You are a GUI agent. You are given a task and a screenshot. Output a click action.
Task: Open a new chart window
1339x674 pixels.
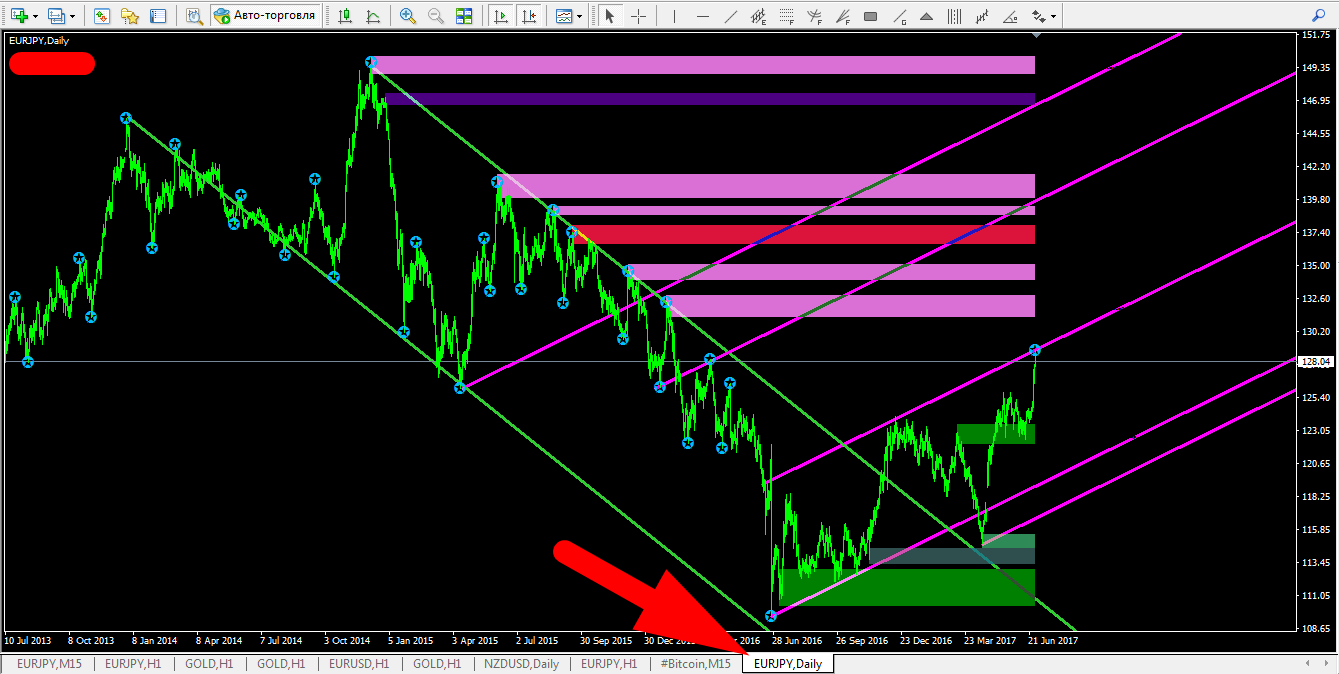click(19, 16)
